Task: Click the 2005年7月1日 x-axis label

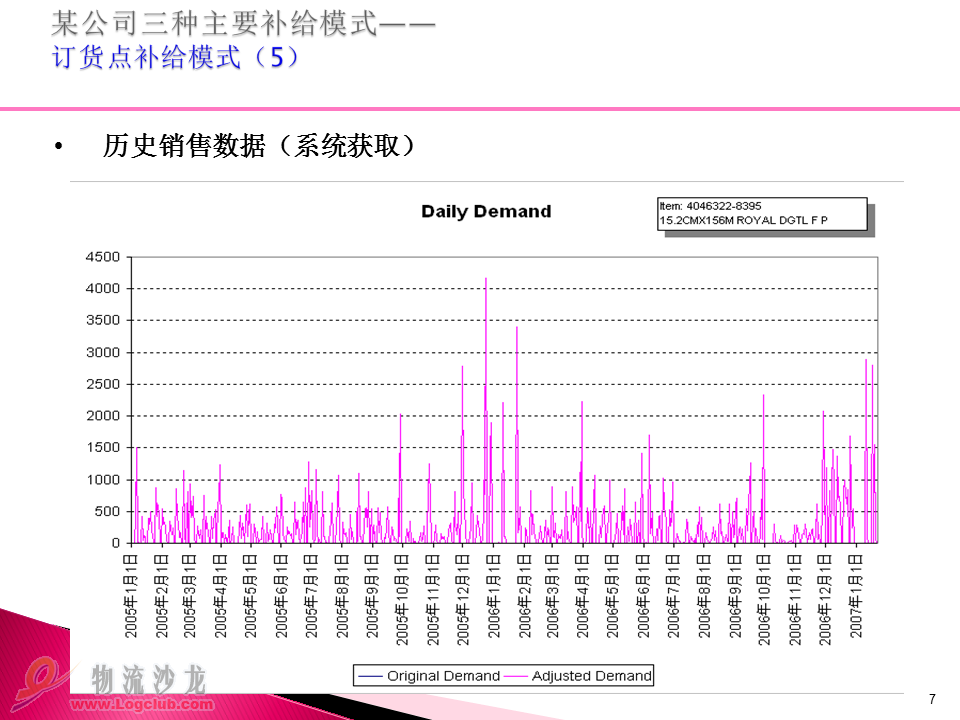Action: pos(311,596)
